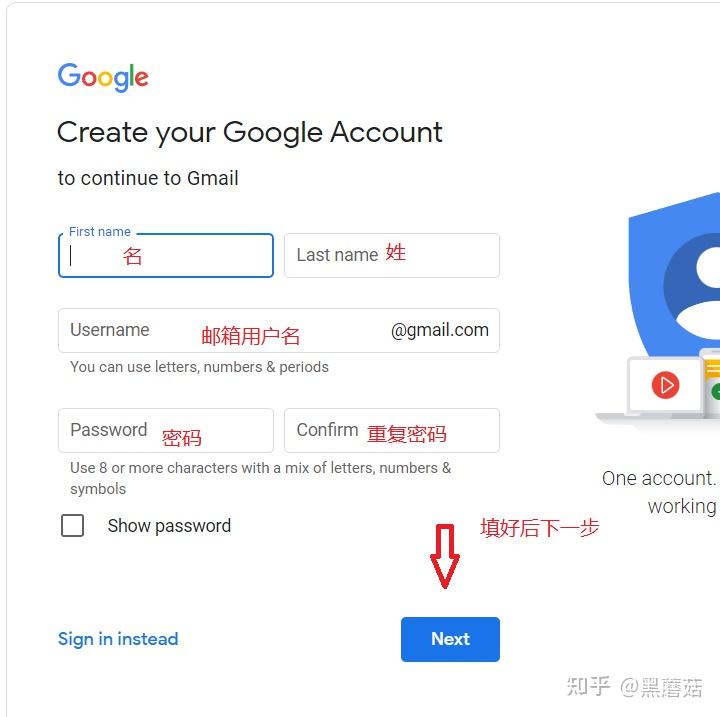Click the yellow icon above the green one
The height and width of the screenshot is (717, 720).
713,369
